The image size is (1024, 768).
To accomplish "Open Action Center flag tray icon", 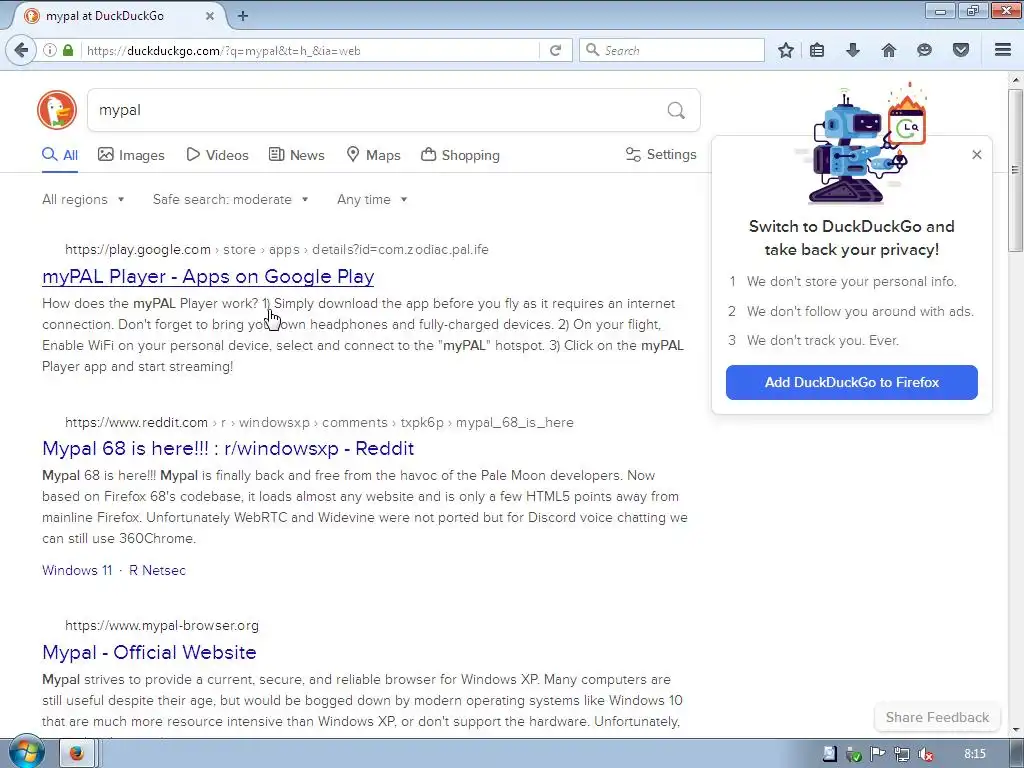I will click(878, 754).
